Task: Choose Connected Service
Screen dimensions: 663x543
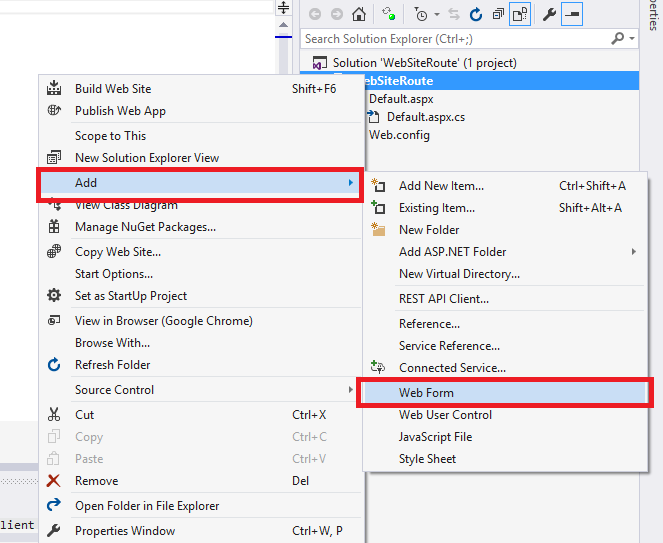Action: (505, 368)
